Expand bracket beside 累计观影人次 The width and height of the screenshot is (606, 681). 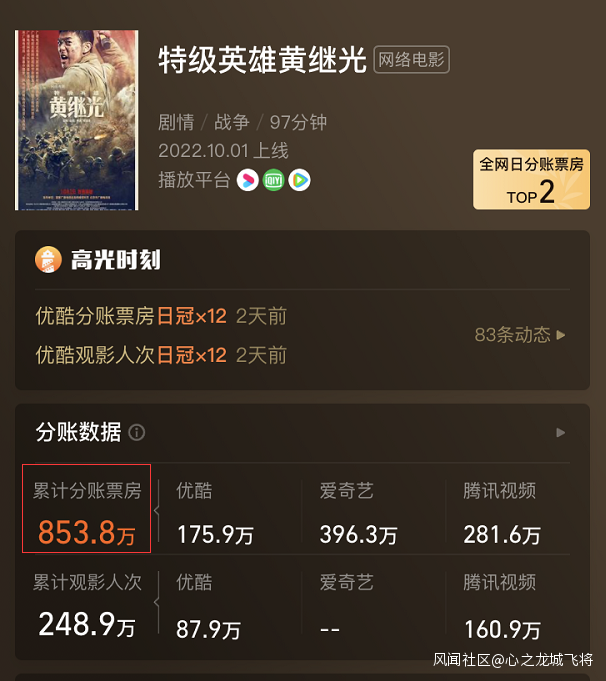[157, 602]
